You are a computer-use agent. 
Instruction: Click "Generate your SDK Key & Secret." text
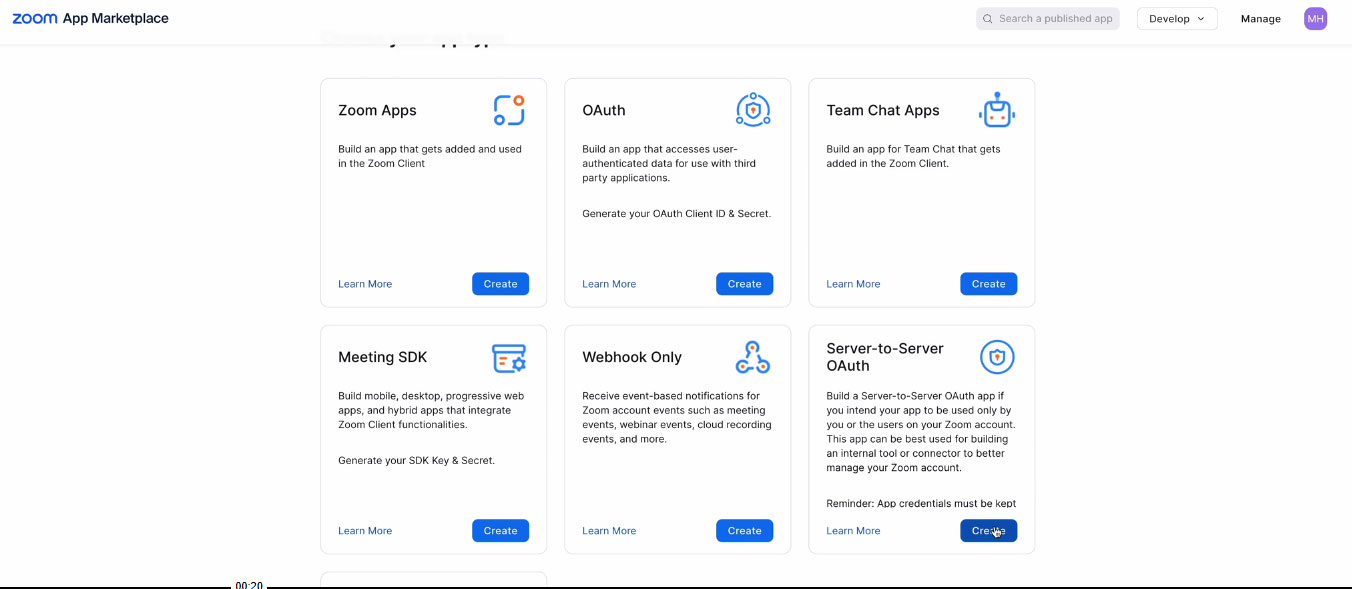(x=416, y=460)
